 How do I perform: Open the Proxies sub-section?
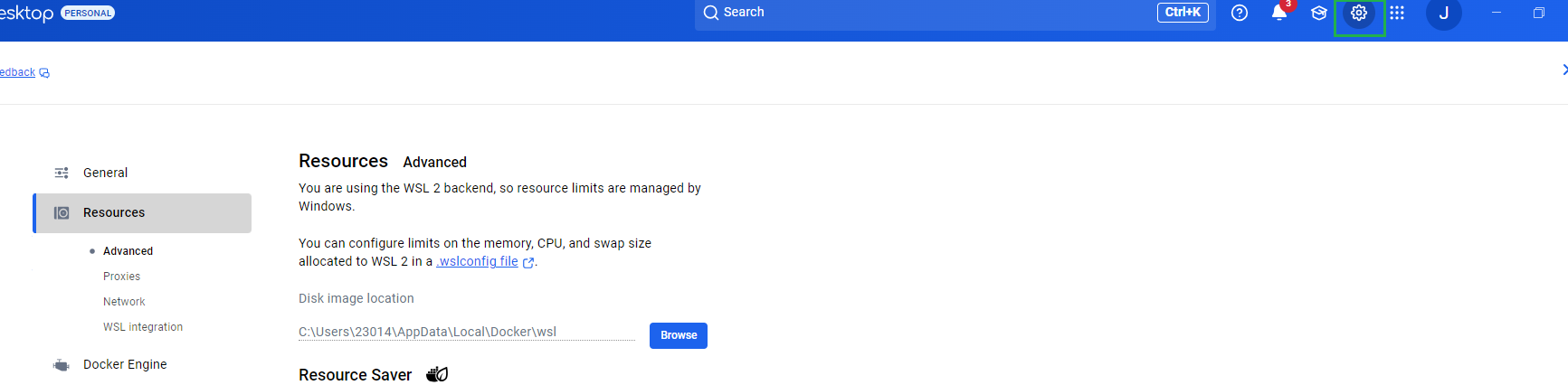click(x=121, y=277)
